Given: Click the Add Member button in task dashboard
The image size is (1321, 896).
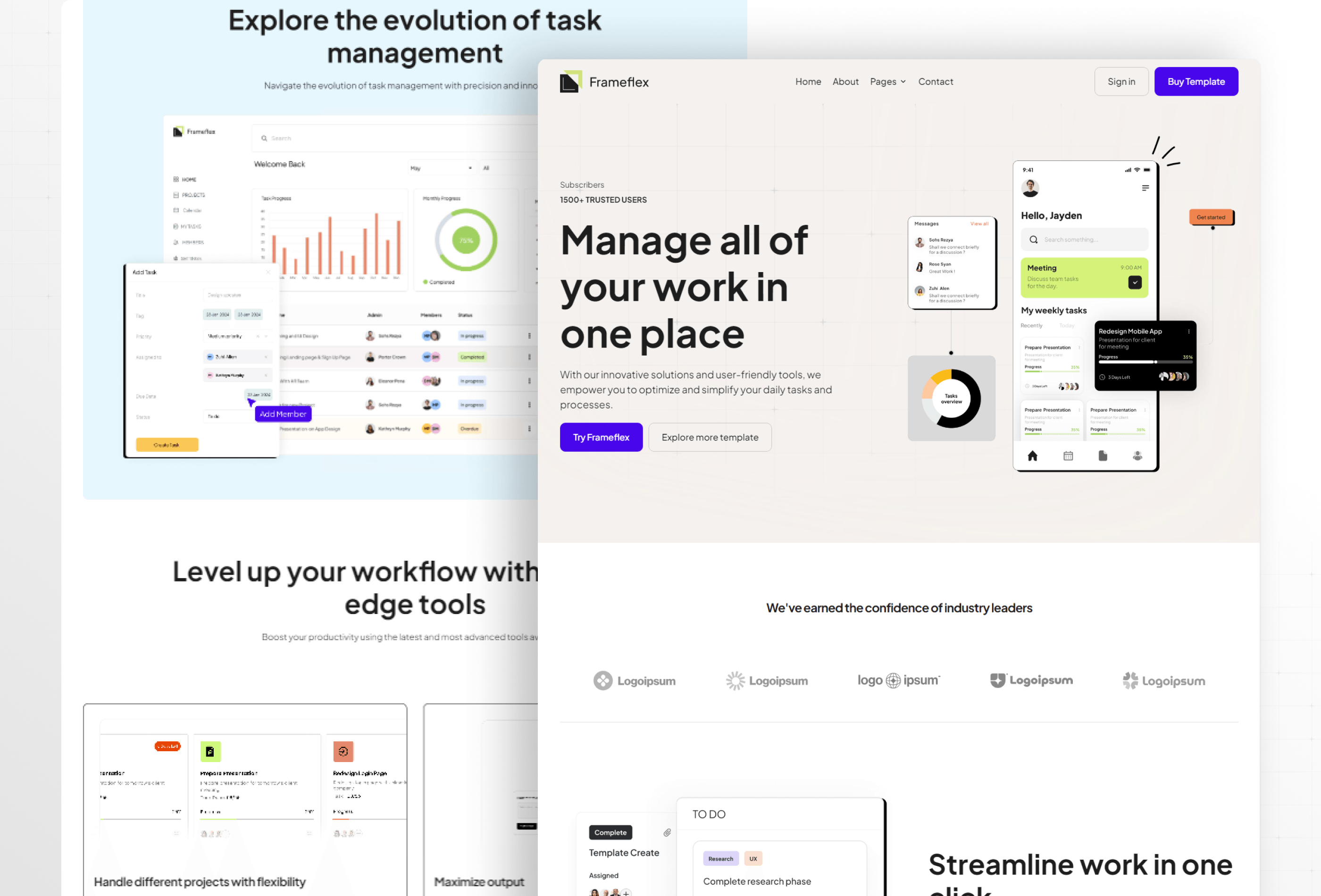Looking at the screenshot, I should point(282,414).
